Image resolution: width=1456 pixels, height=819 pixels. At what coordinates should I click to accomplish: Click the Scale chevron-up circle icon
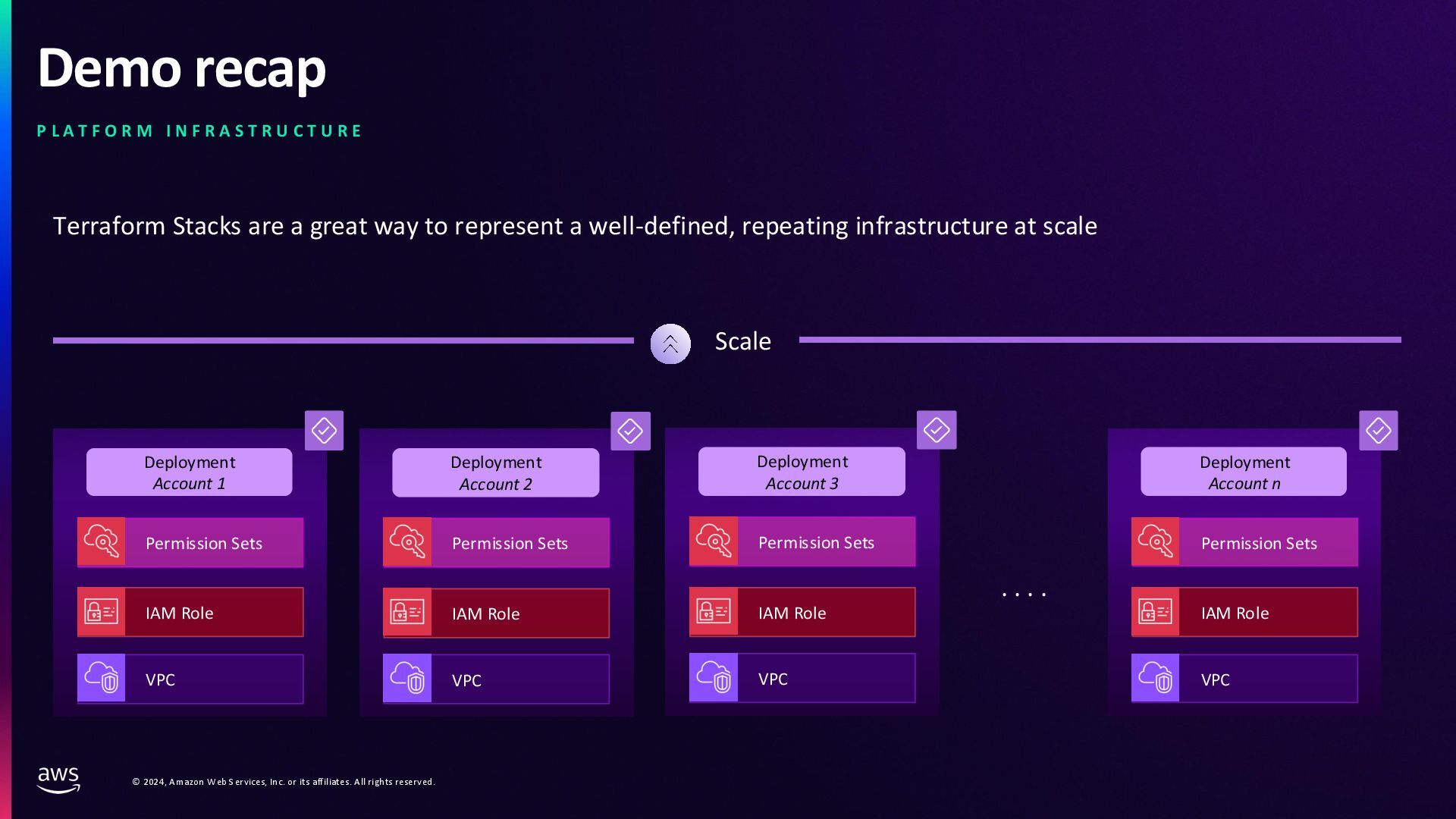[x=670, y=344]
